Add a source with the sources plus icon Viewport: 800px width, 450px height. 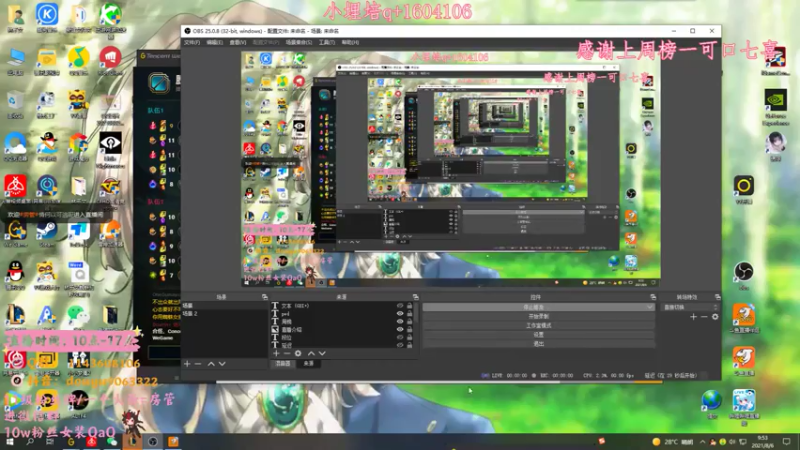276,353
